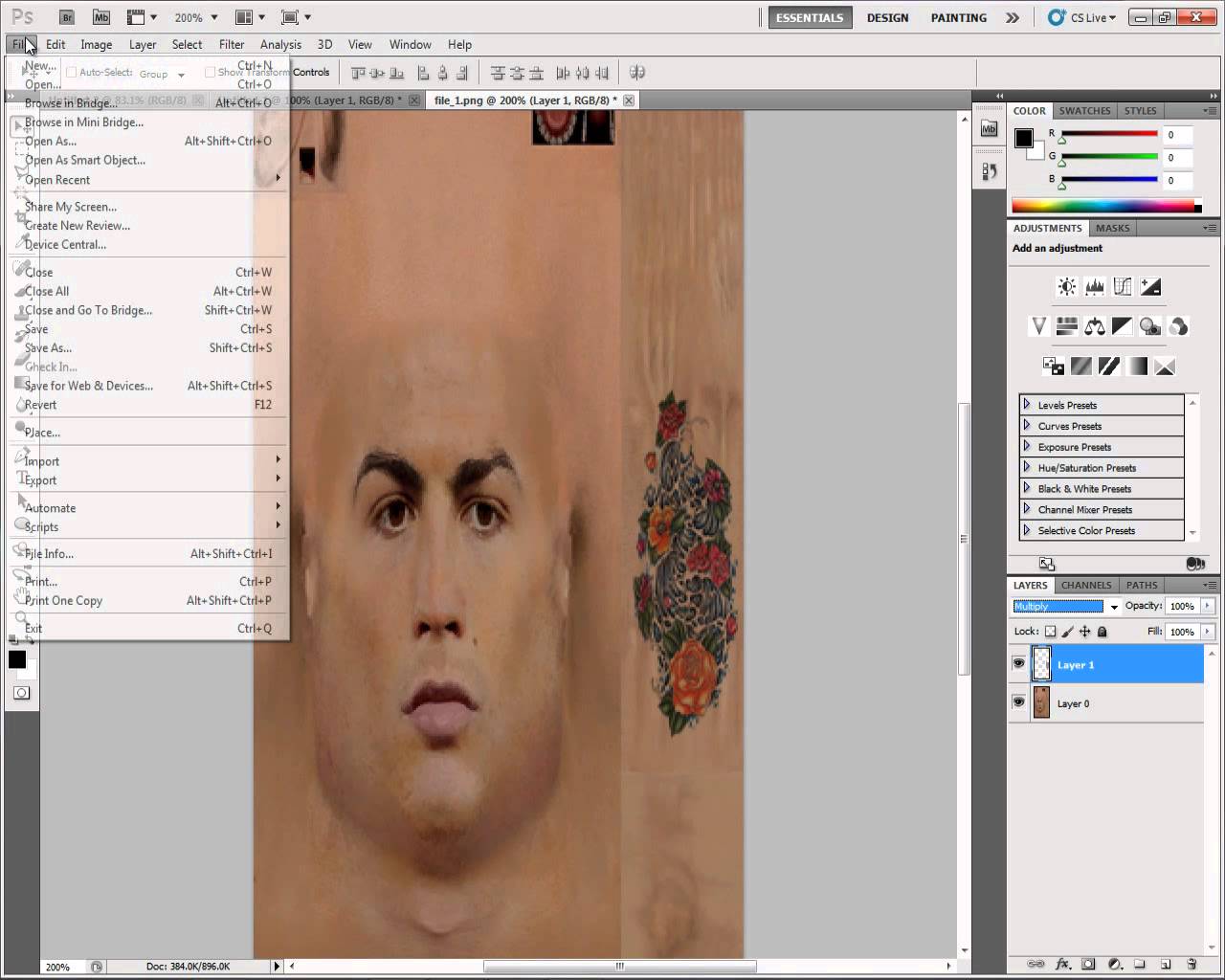Toggle lock all for layer
This screenshot has width=1225, height=980.
tap(1102, 632)
